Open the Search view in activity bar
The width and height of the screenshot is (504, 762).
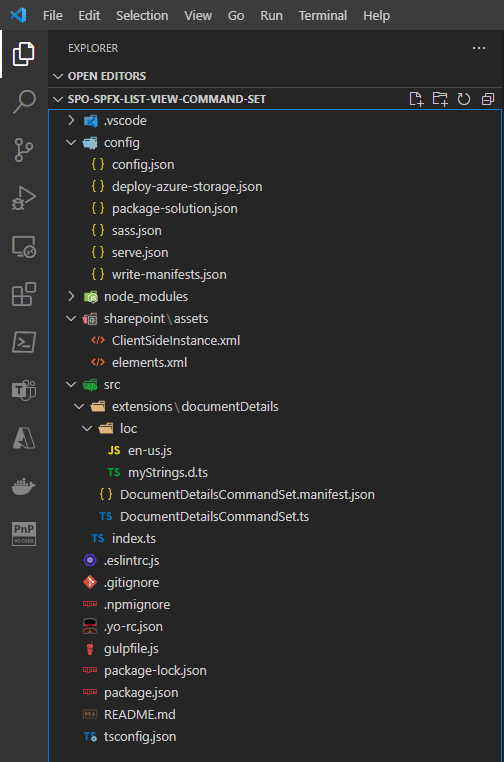coord(24,102)
